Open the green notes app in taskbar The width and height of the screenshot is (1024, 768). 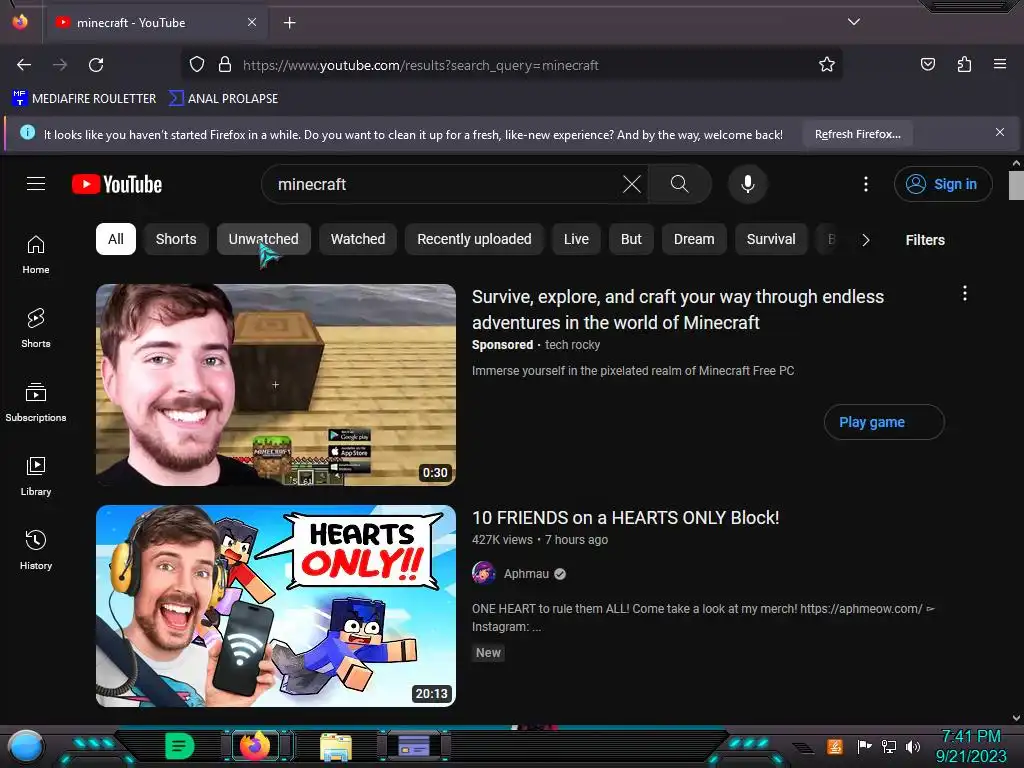coord(180,746)
